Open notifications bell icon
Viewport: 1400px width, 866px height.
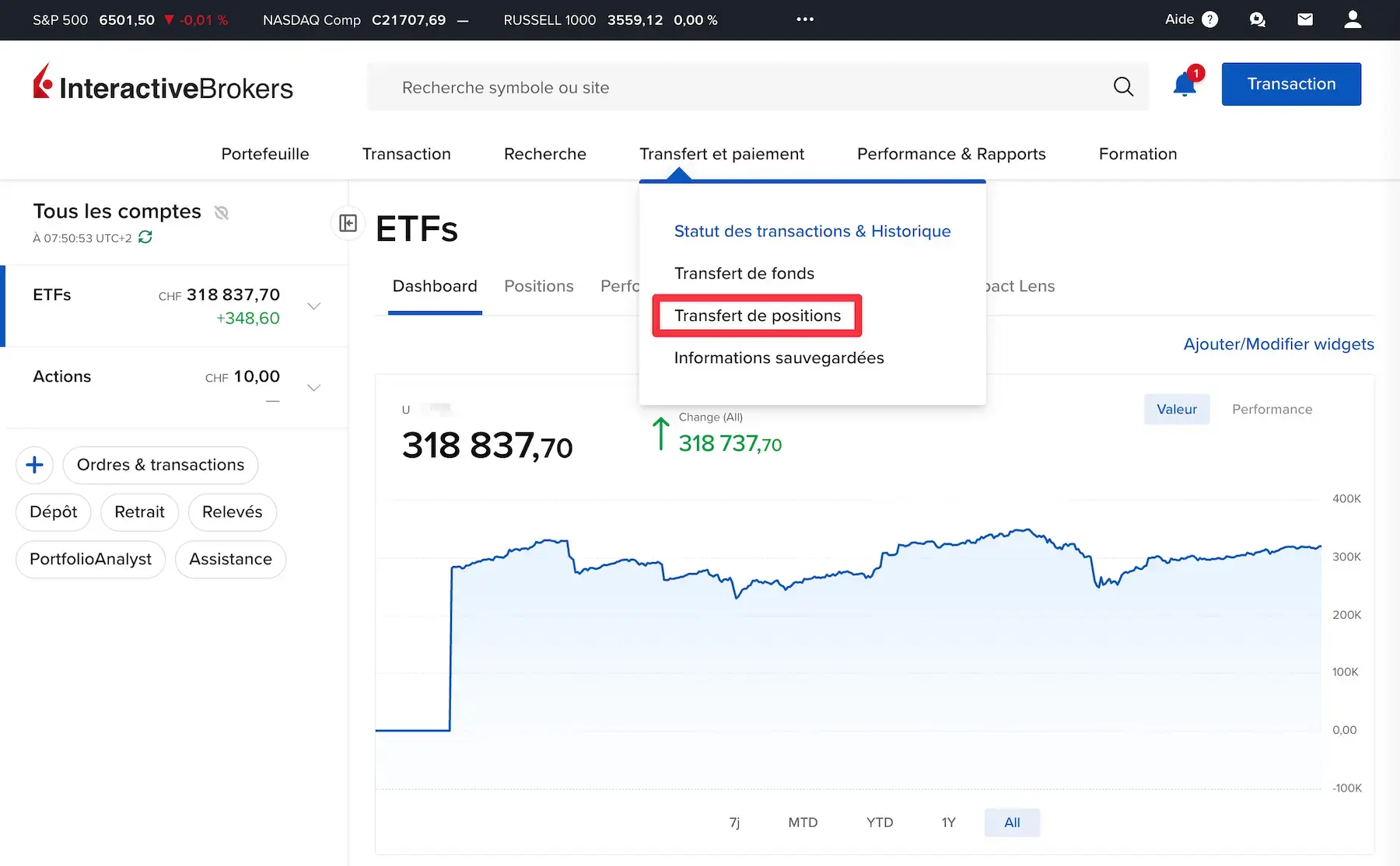coord(1185,84)
